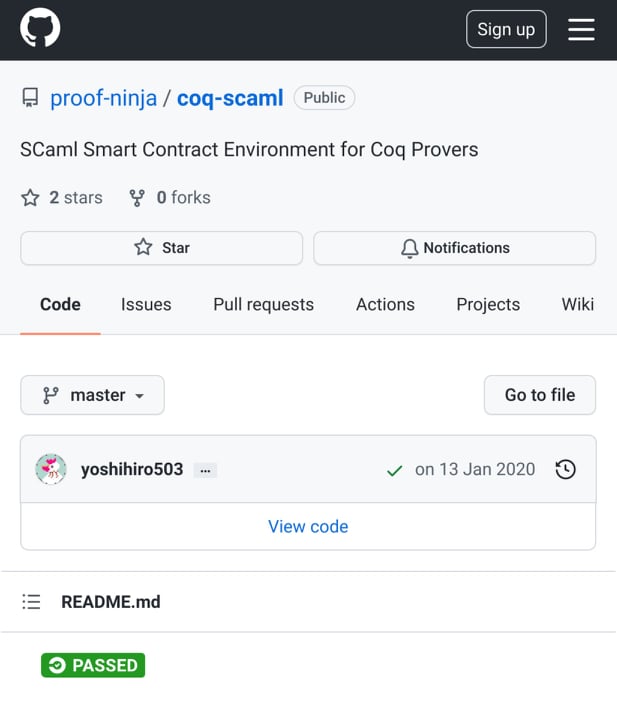The height and width of the screenshot is (721, 617).
Task: Click the forks count icon
Action: point(137,198)
